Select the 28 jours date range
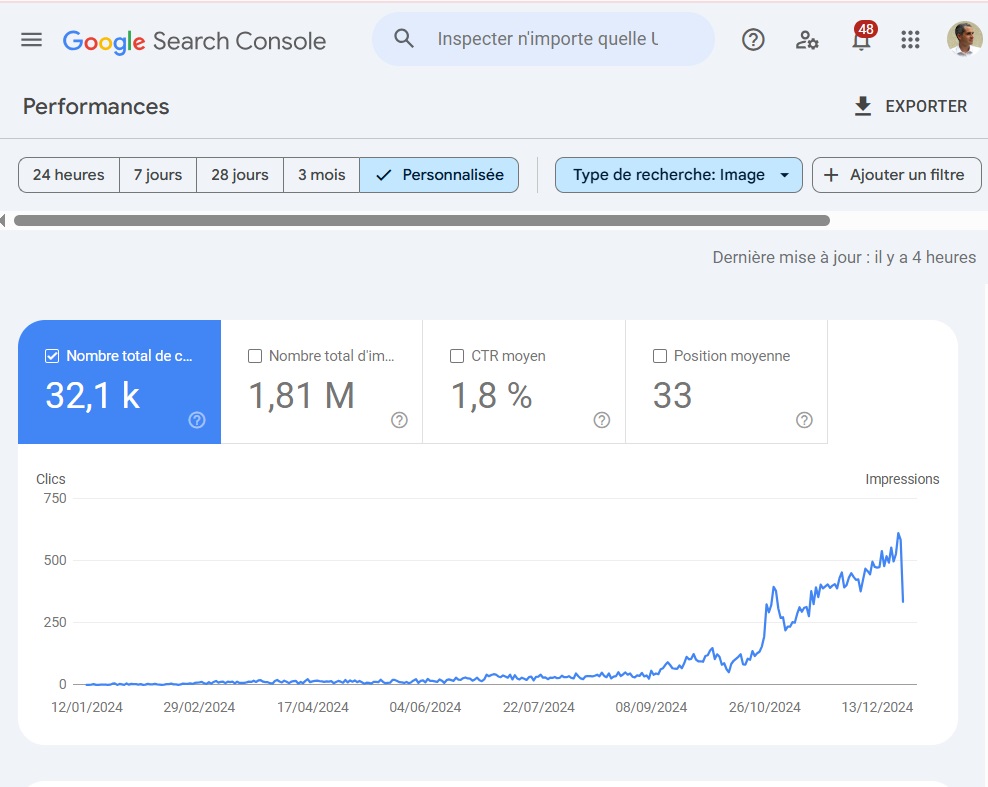This screenshot has width=988, height=787. pos(240,175)
